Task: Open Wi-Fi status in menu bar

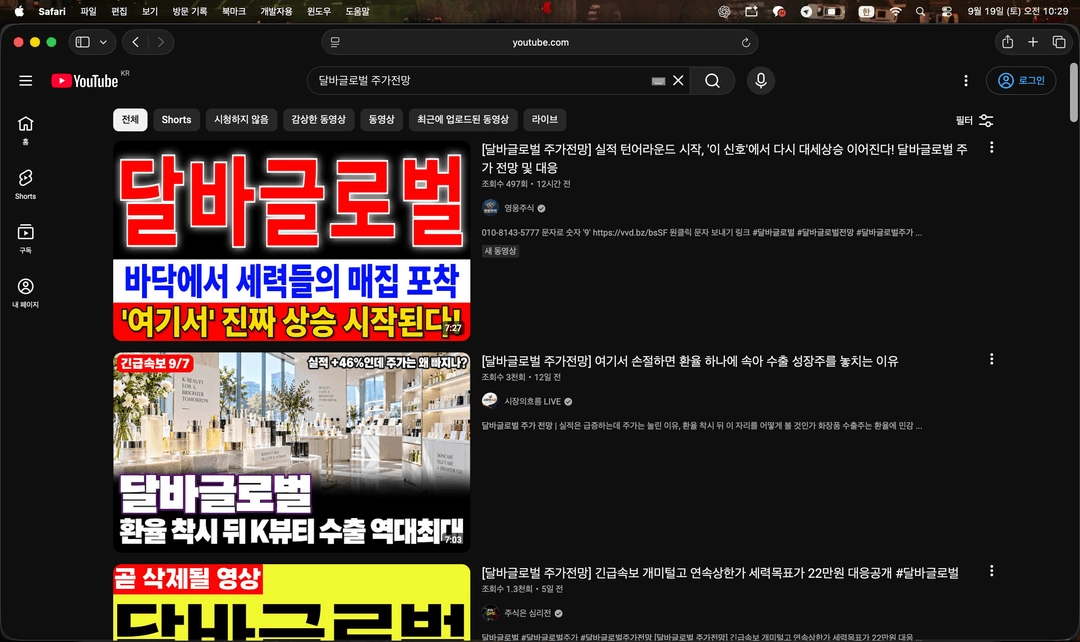Action: 895,11
